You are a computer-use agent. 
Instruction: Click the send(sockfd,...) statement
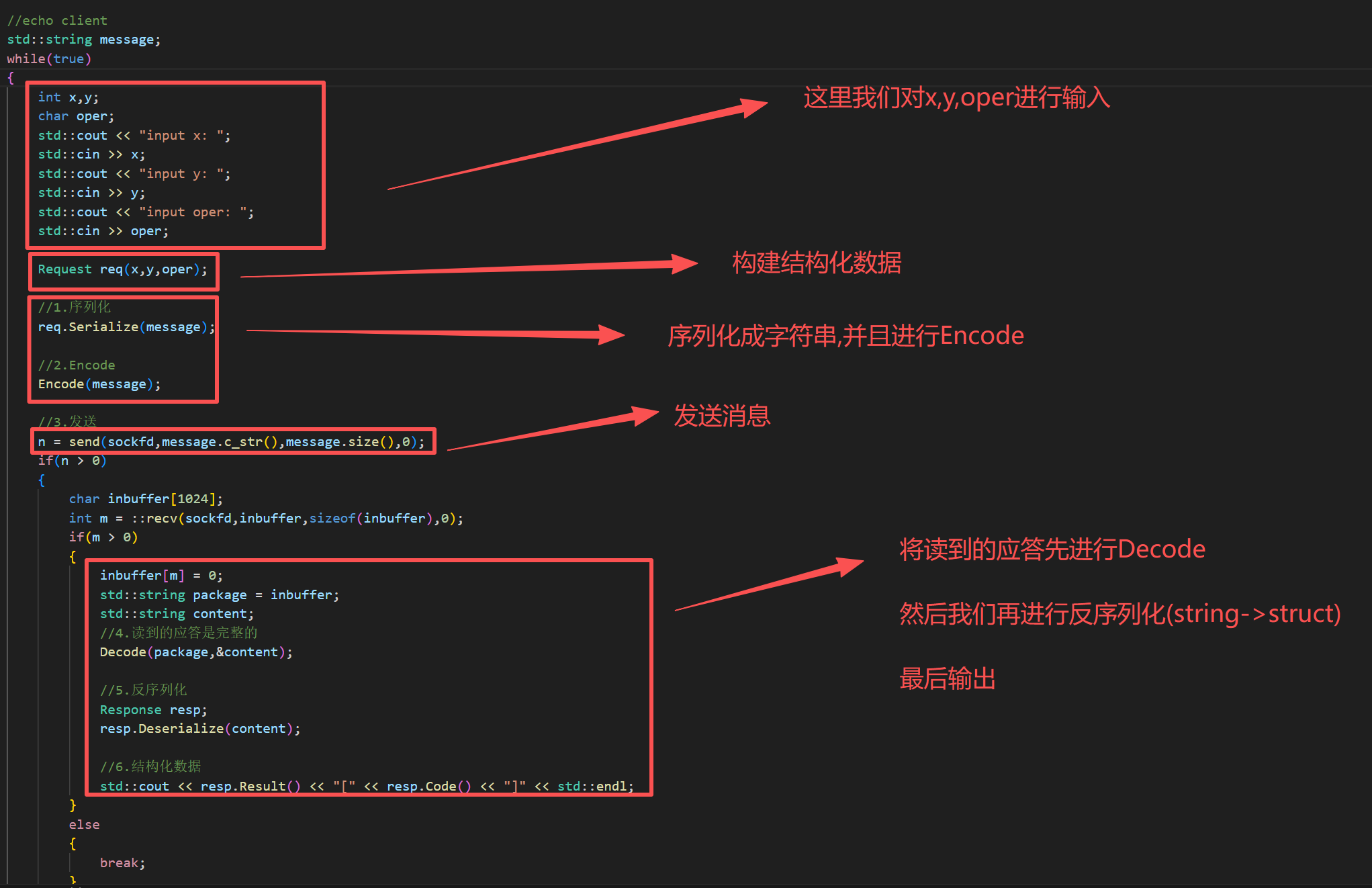tap(231, 442)
